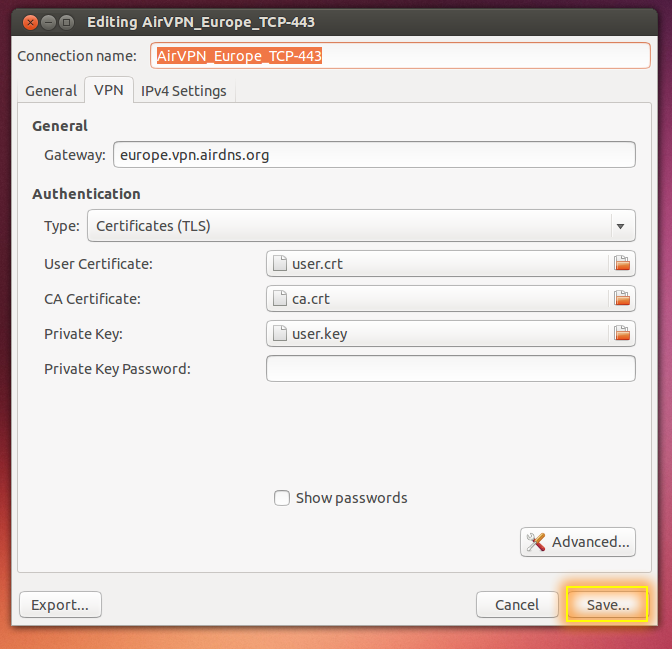Click the folder icon for Private Key

(622, 334)
